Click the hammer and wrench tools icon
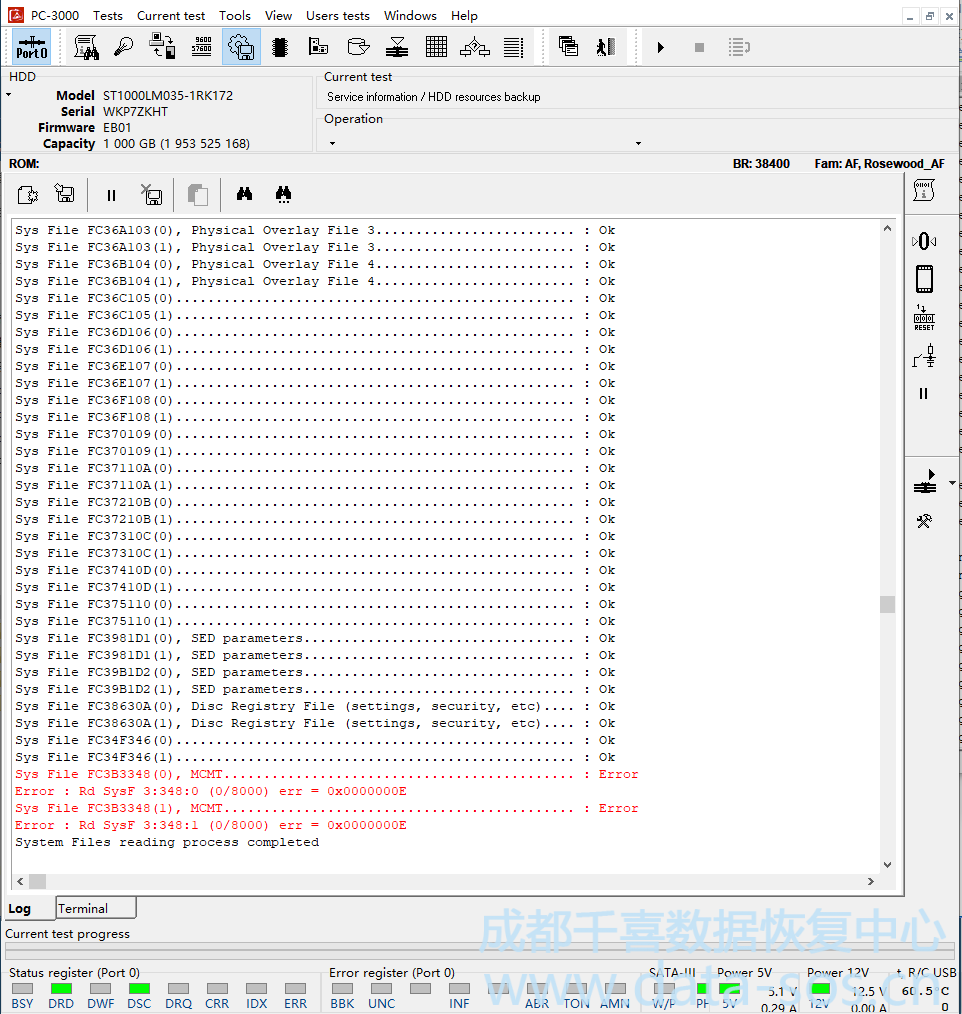Screen dimensions: 962x1014 (924, 521)
